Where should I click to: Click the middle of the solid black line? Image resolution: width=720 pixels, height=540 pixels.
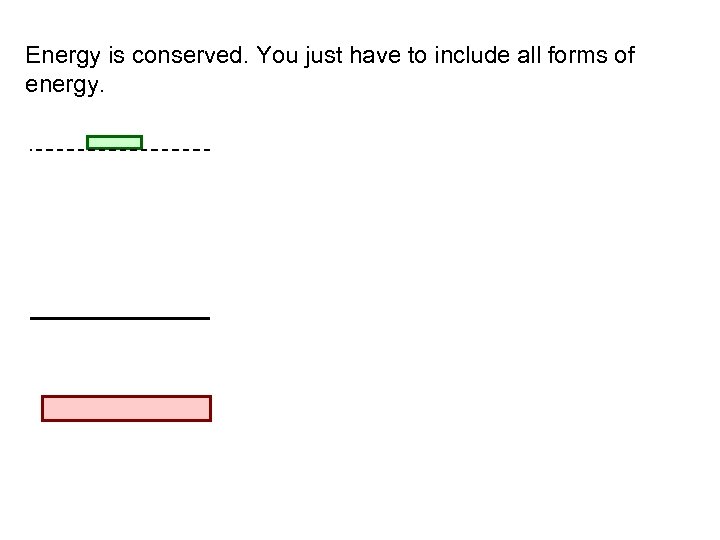tap(120, 317)
